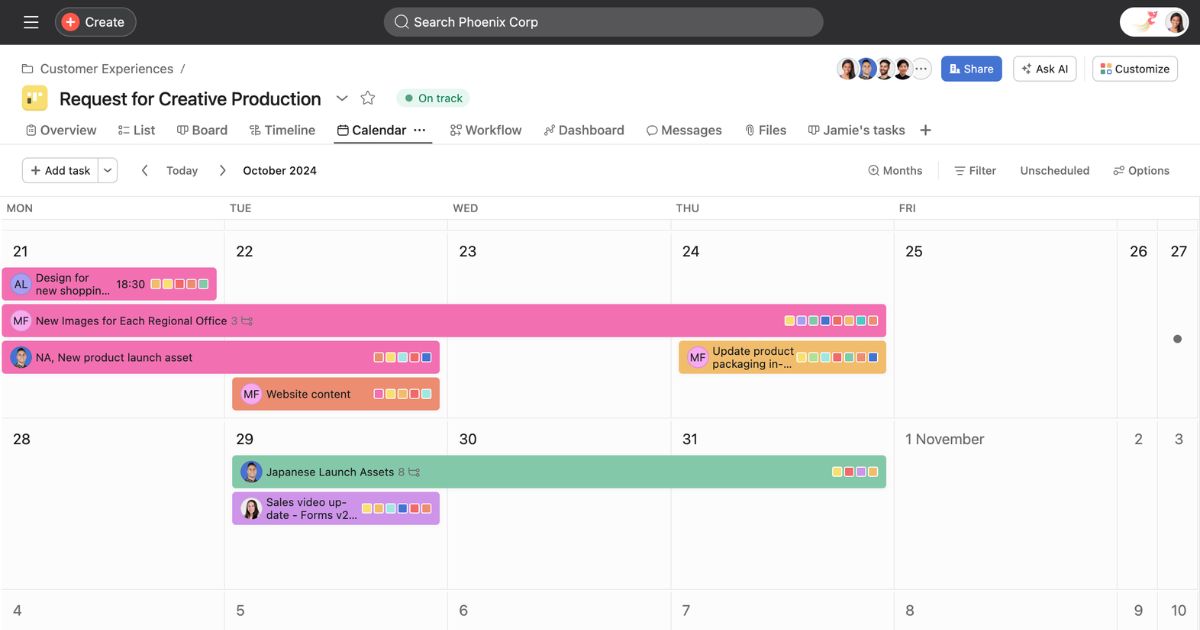Viewport: 1200px width, 630px height.
Task: Star the Request for Creative Production project
Action: click(368, 98)
